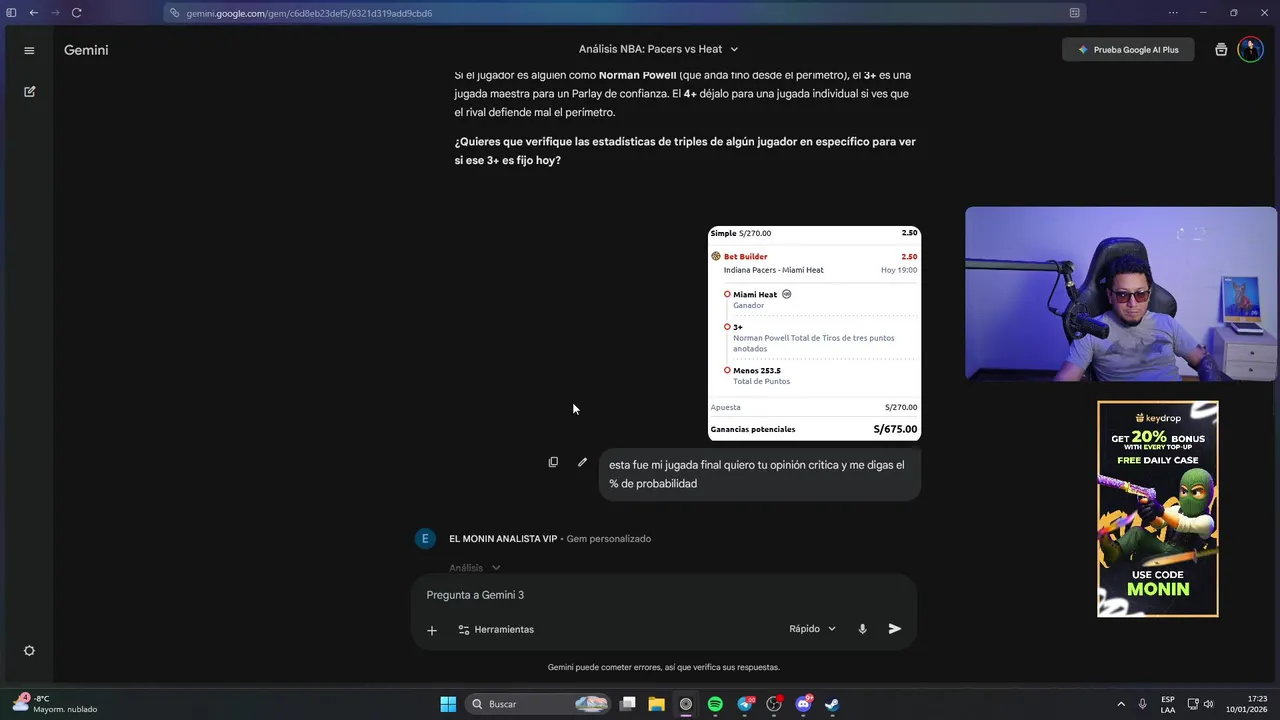The height and width of the screenshot is (720, 1280).
Task: Open the volume and network quick settings
Action: point(1201,704)
